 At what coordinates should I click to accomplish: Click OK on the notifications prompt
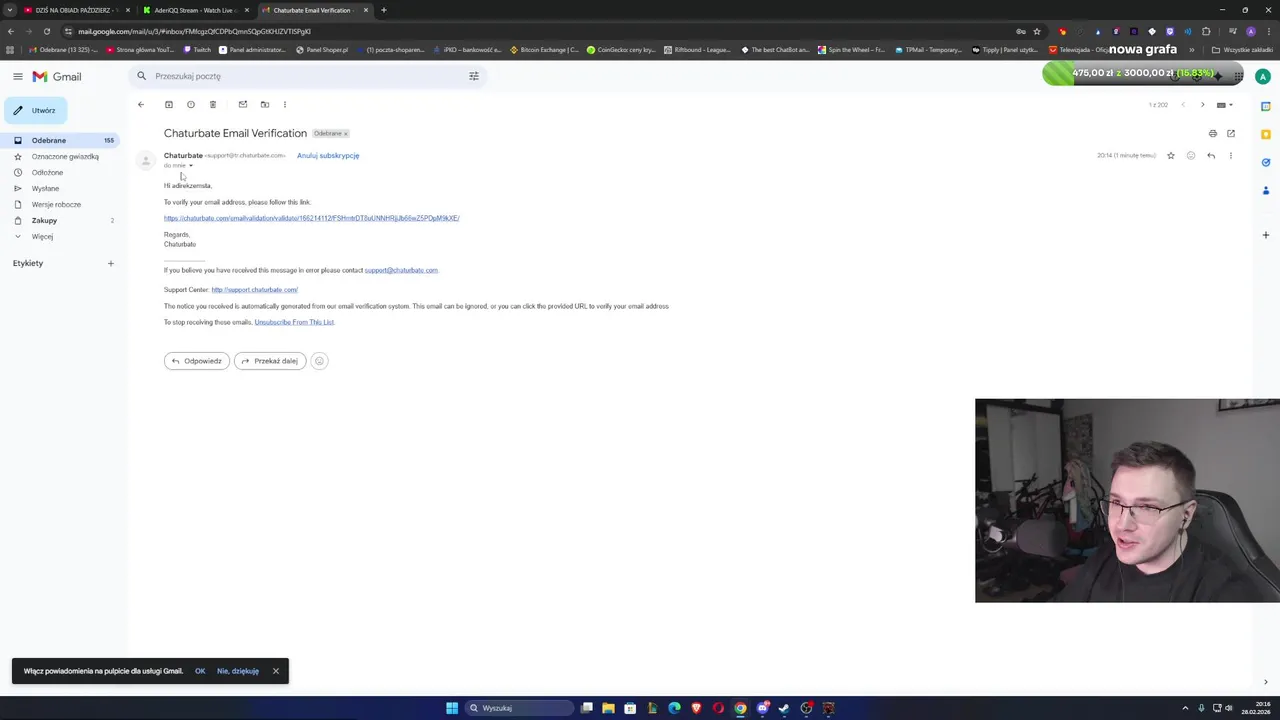coord(200,671)
